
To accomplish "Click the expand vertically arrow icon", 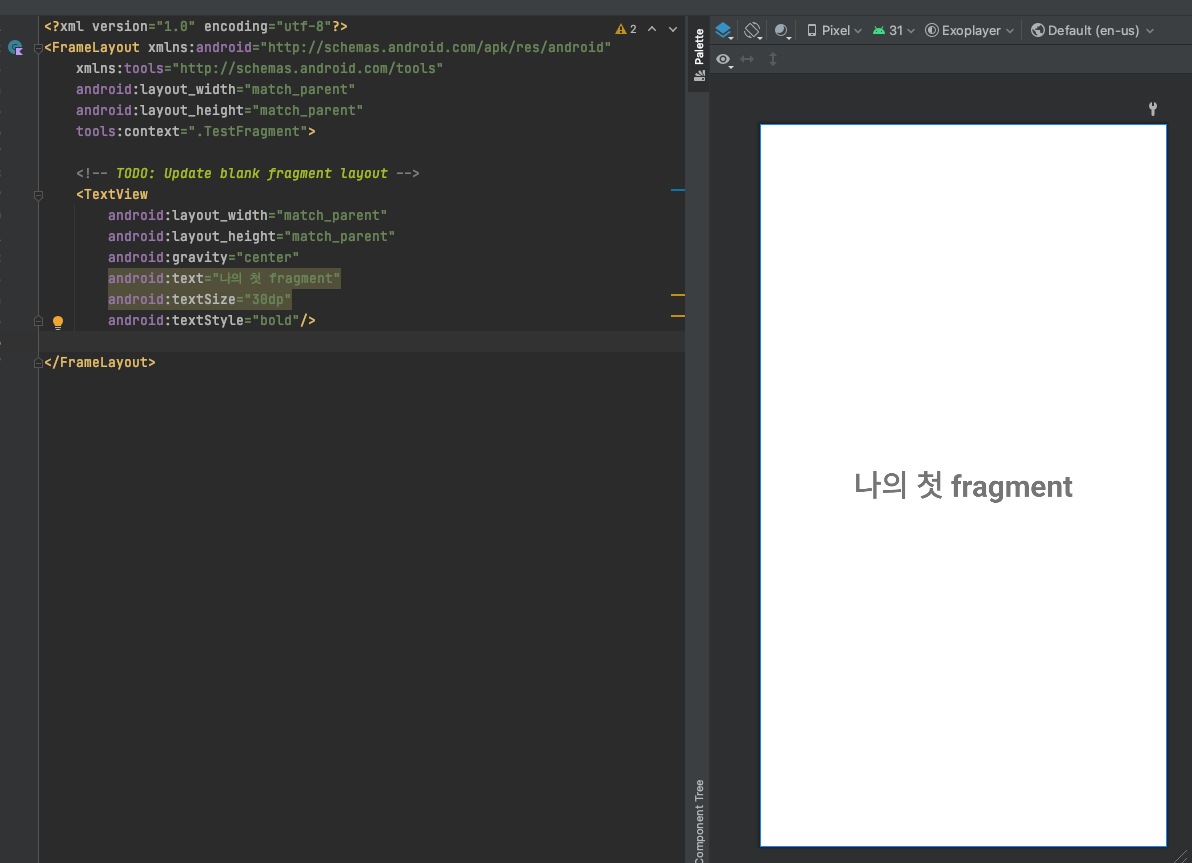I will pyautogui.click(x=773, y=59).
